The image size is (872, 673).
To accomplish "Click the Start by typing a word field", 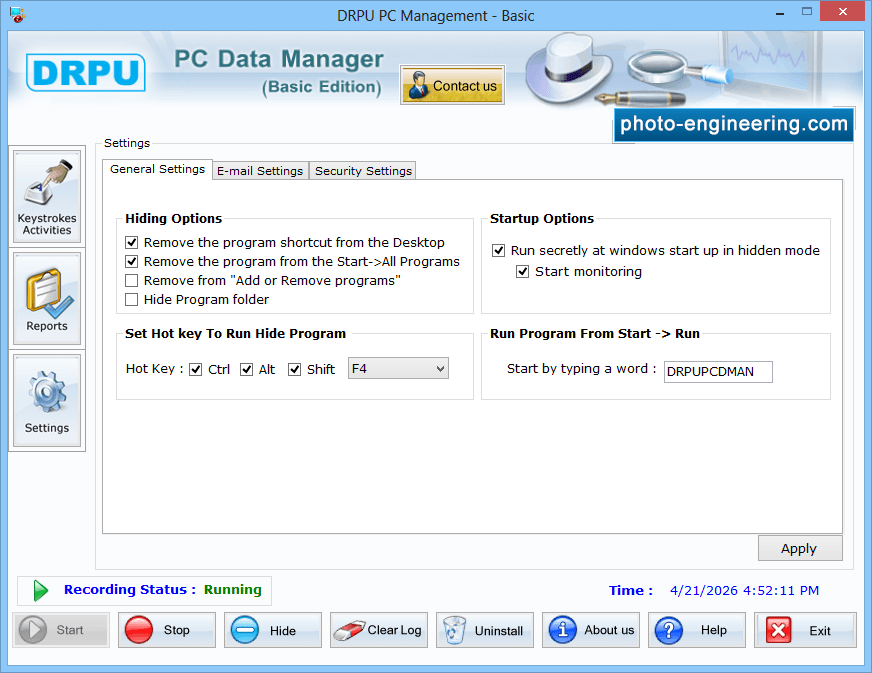I will tap(718, 372).
